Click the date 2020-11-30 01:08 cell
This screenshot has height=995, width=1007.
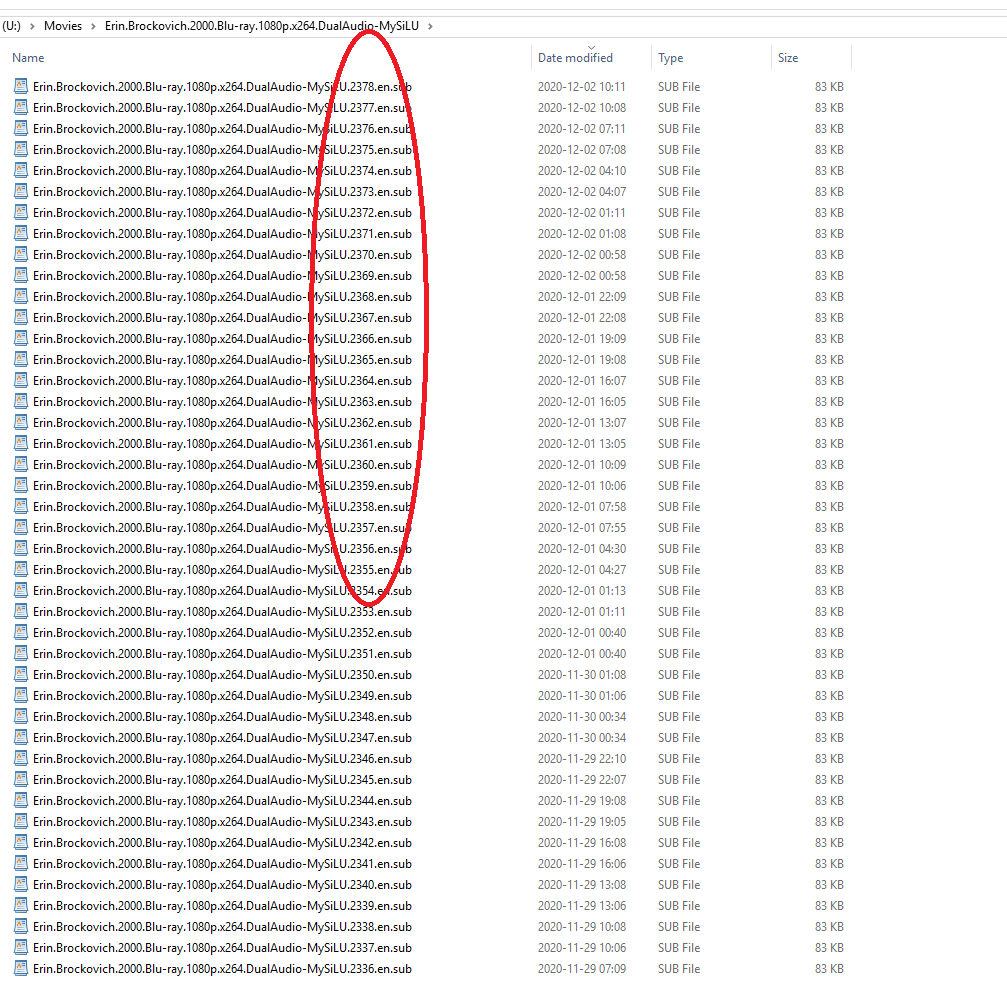coord(582,674)
